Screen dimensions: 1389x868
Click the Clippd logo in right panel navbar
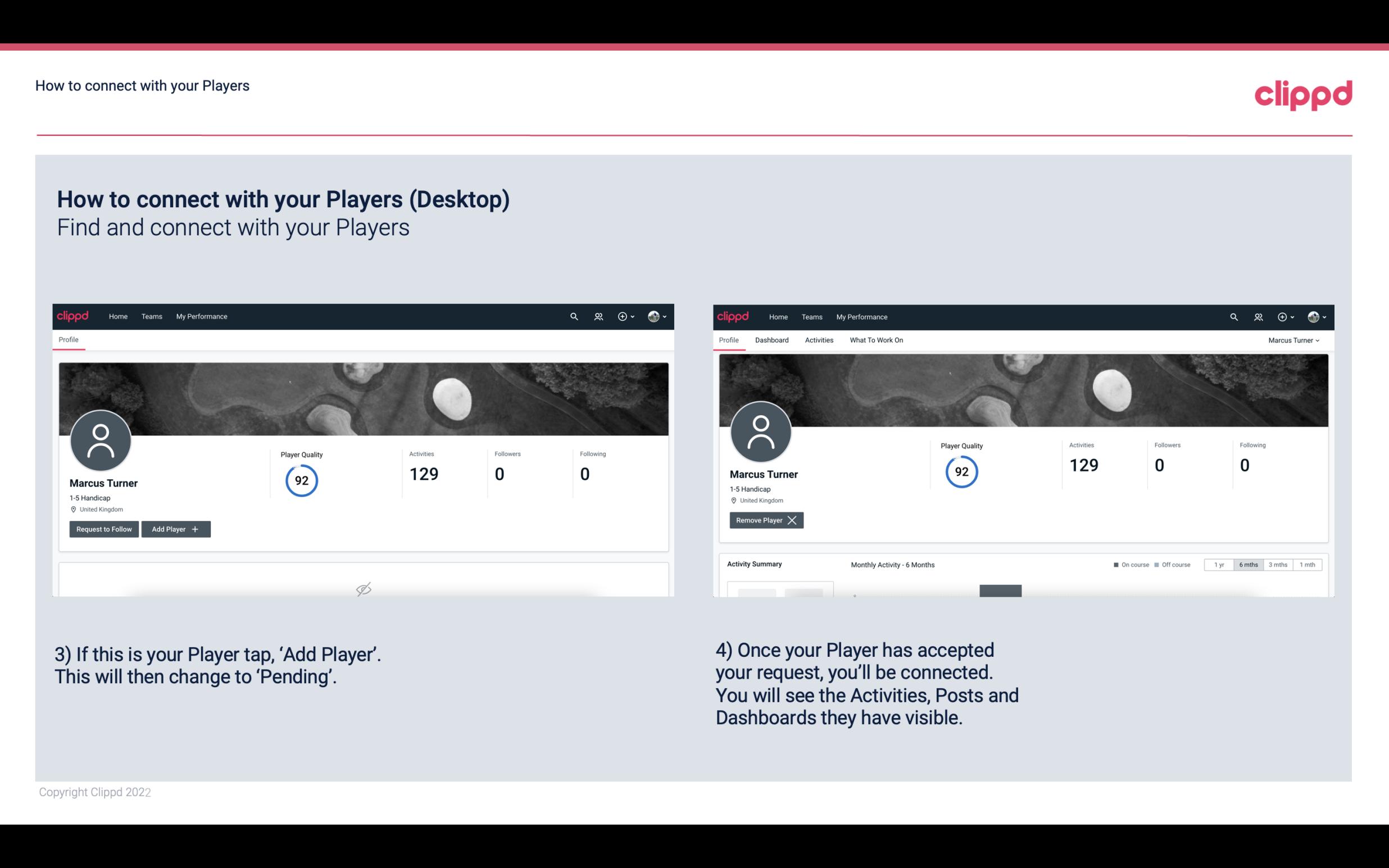(x=733, y=317)
